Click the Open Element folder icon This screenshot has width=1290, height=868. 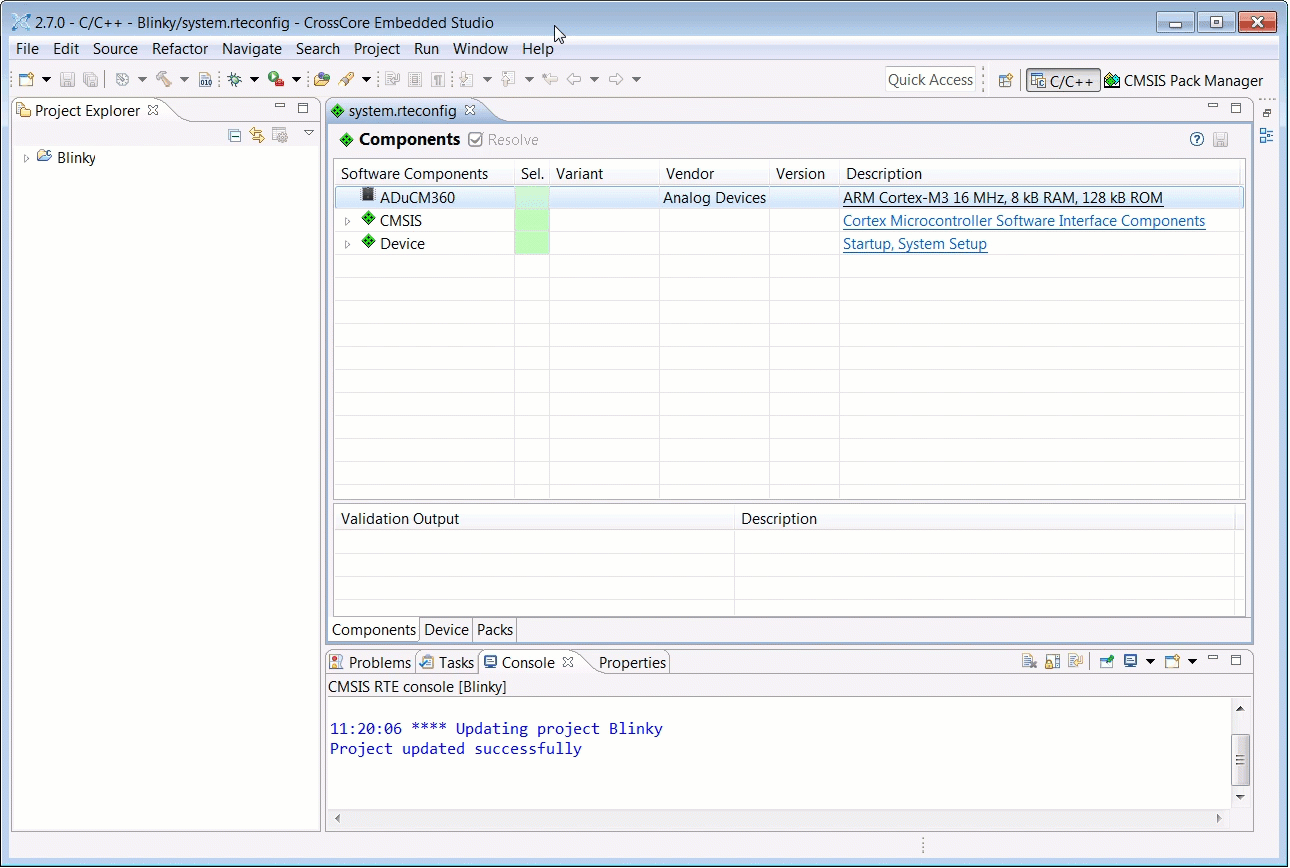click(322, 79)
